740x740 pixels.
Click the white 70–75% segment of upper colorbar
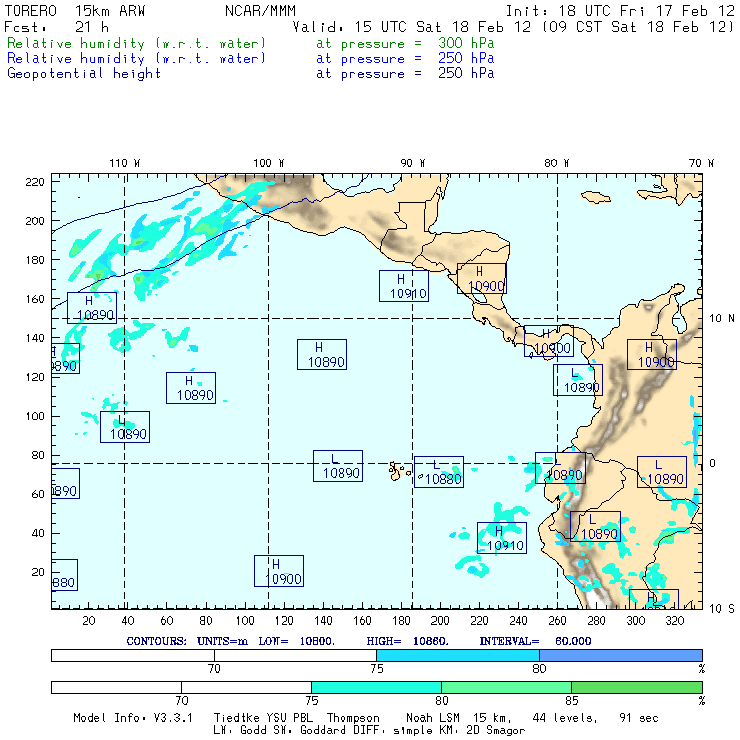click(x=295, y=655)
